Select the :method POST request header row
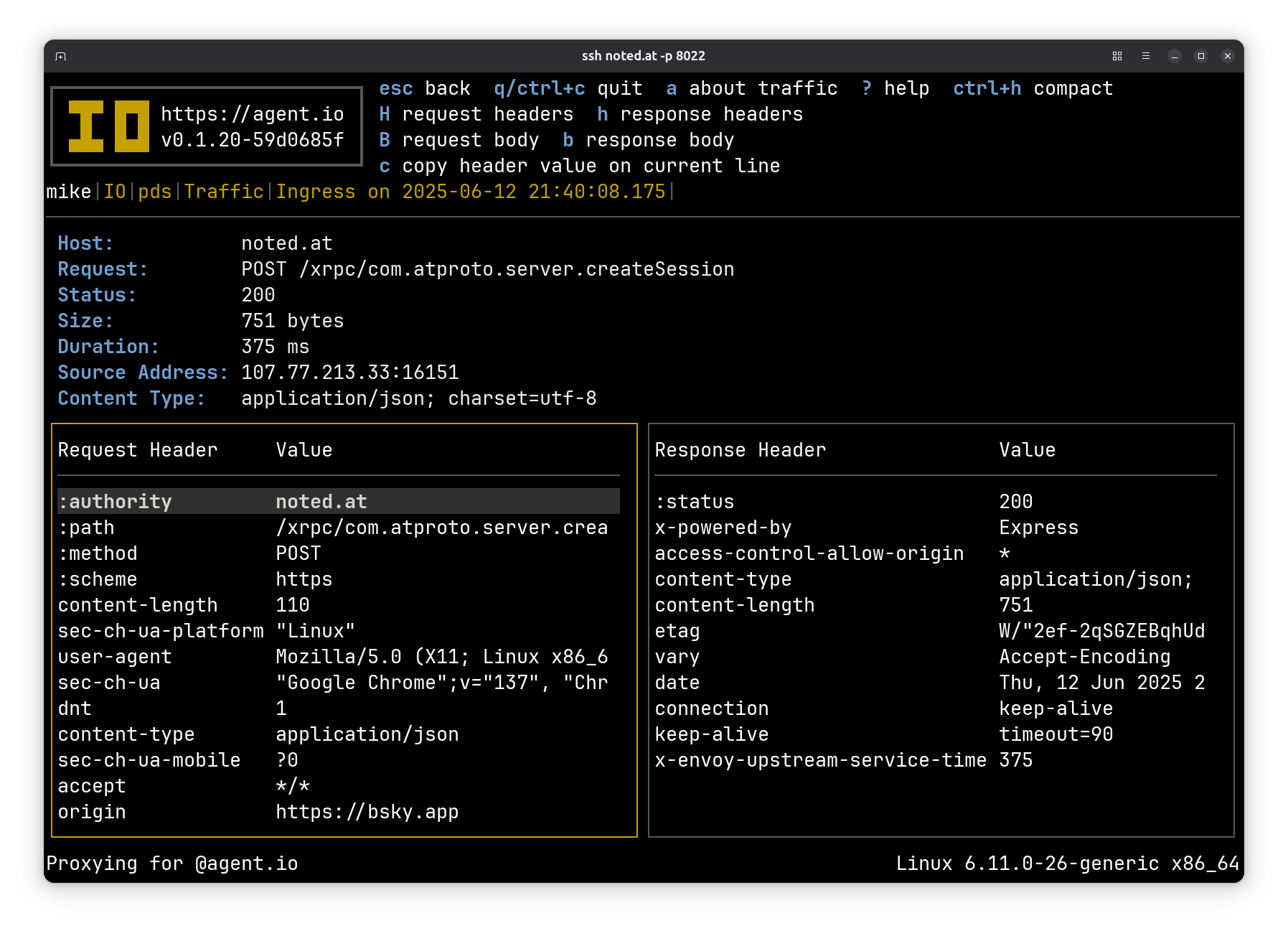The width and height of the screenshot is (1288, 931). click(339, 553)
